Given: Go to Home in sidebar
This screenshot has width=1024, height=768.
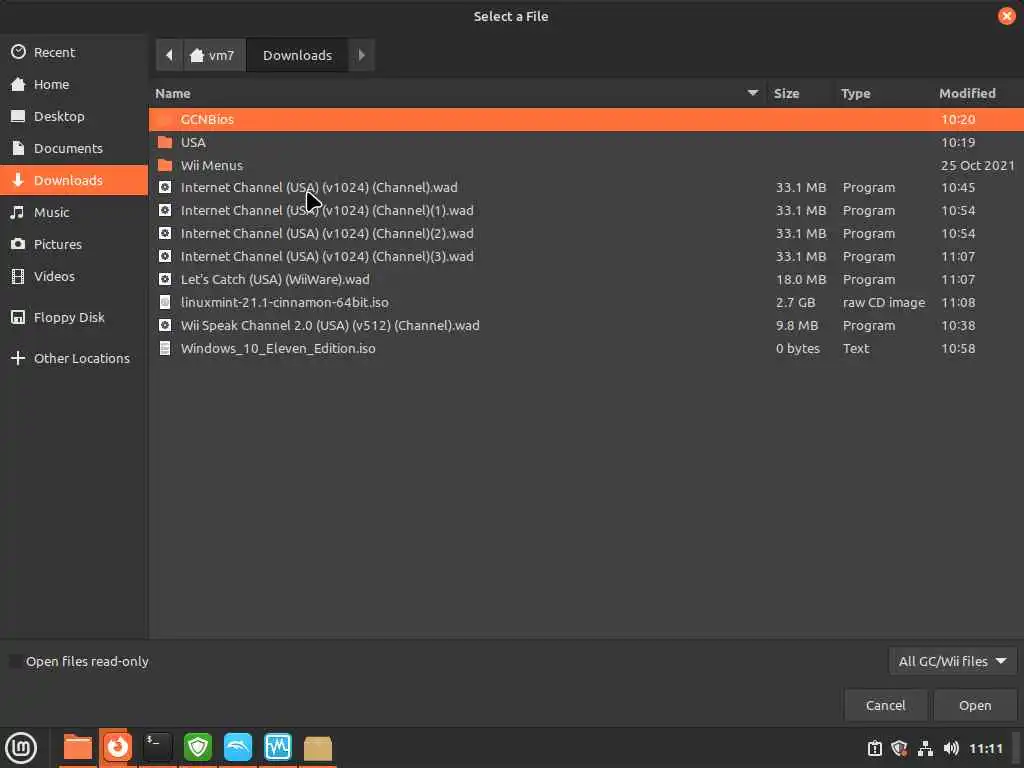Looking at the screenshot, I should [x=74, y=84].
